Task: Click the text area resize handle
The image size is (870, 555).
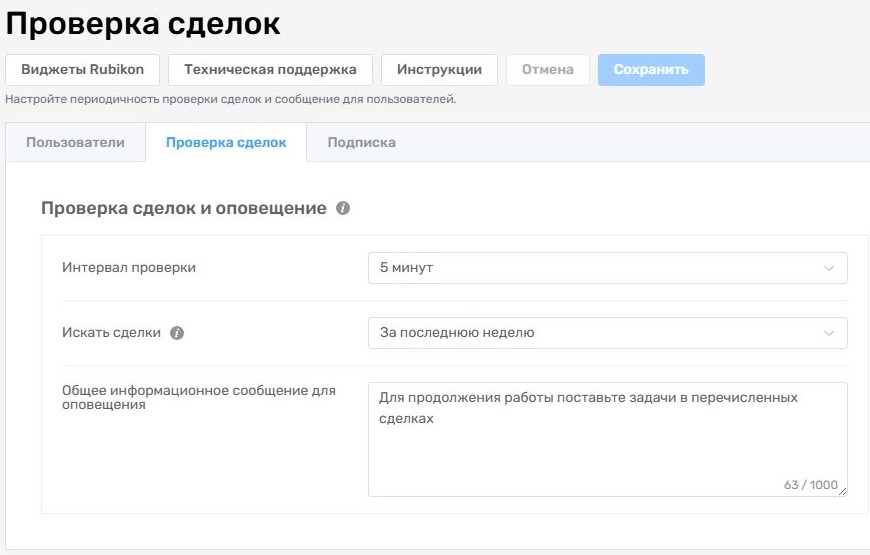Action: tap(842, 491)
